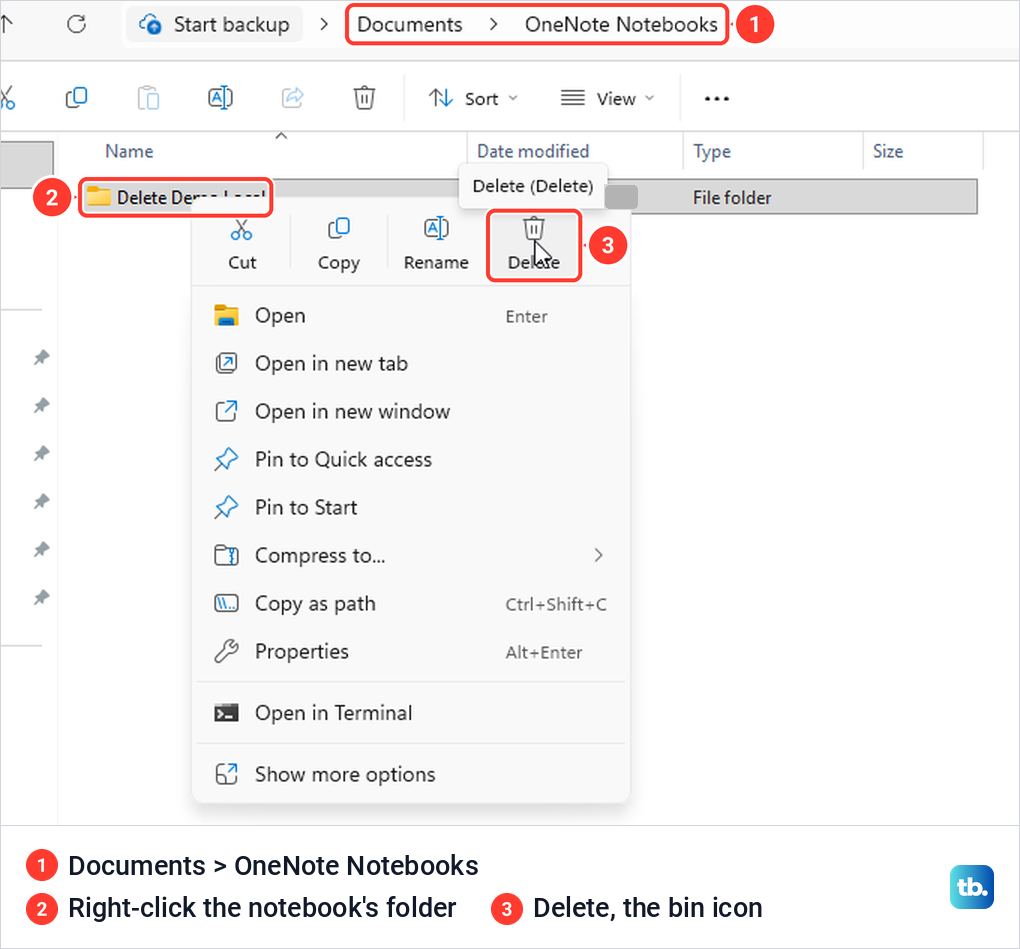Click Delete bin in the context menu
This screenshot has height=949, width=1020.
coord(533,245)
